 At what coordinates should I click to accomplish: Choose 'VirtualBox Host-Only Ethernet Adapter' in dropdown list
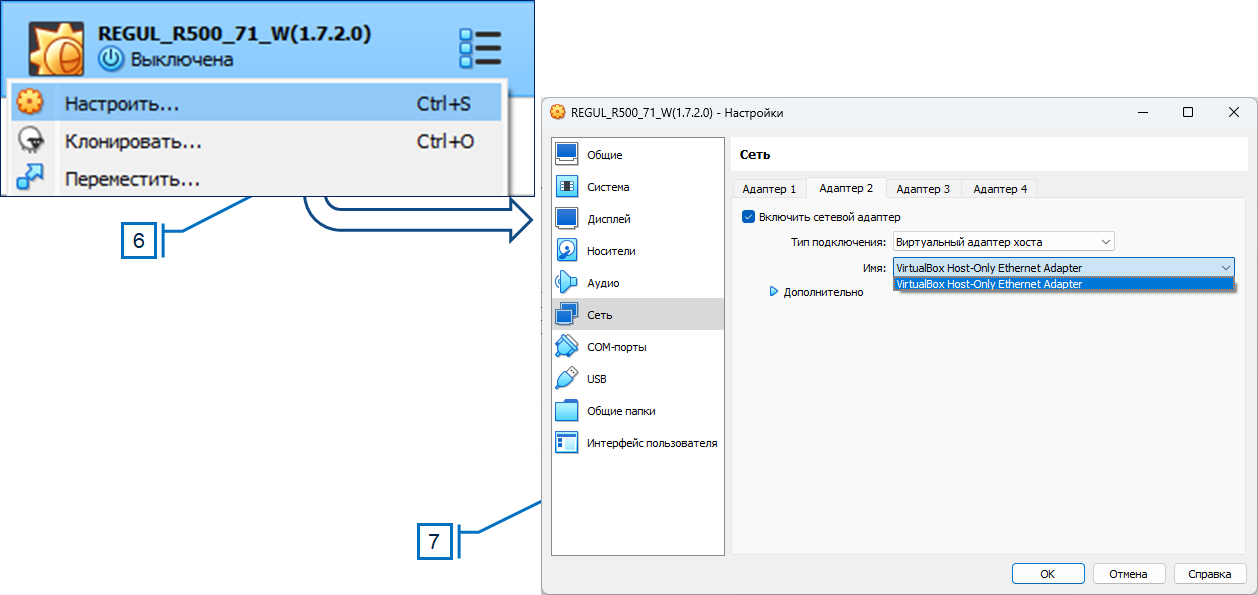coord(1063,284)
